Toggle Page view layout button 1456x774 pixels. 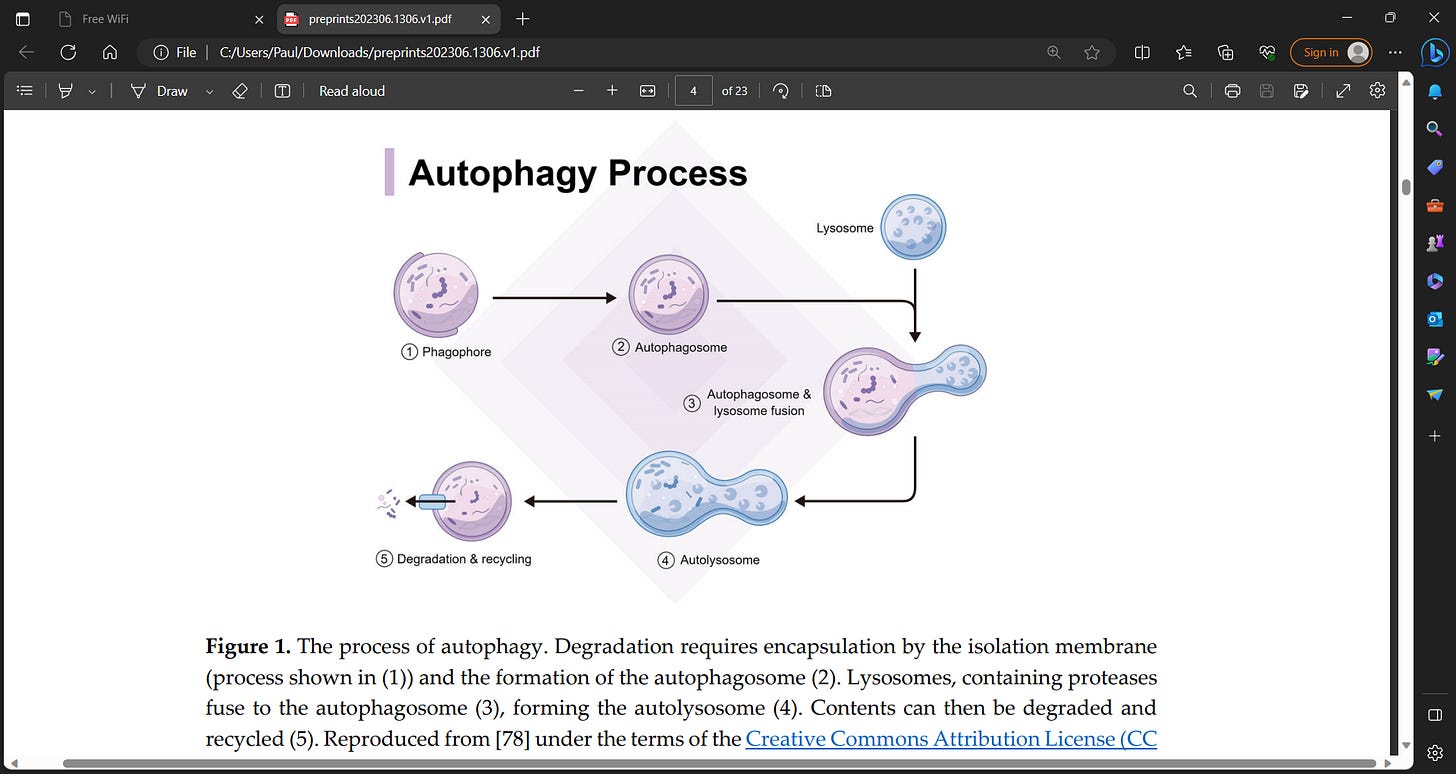coord(823,91)
